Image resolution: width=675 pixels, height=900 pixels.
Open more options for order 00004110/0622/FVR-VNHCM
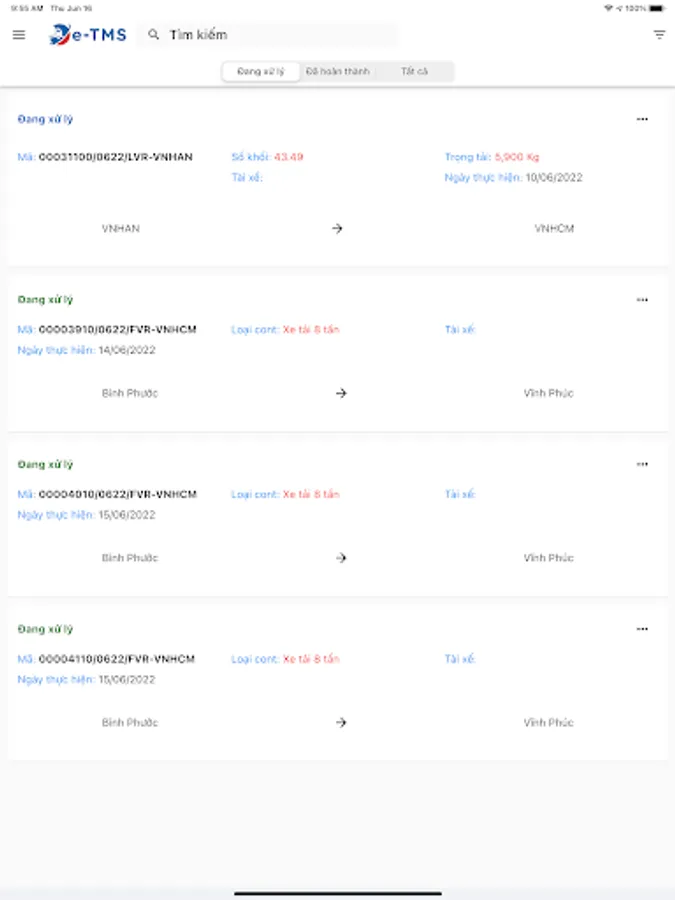[x=642, y=629]
